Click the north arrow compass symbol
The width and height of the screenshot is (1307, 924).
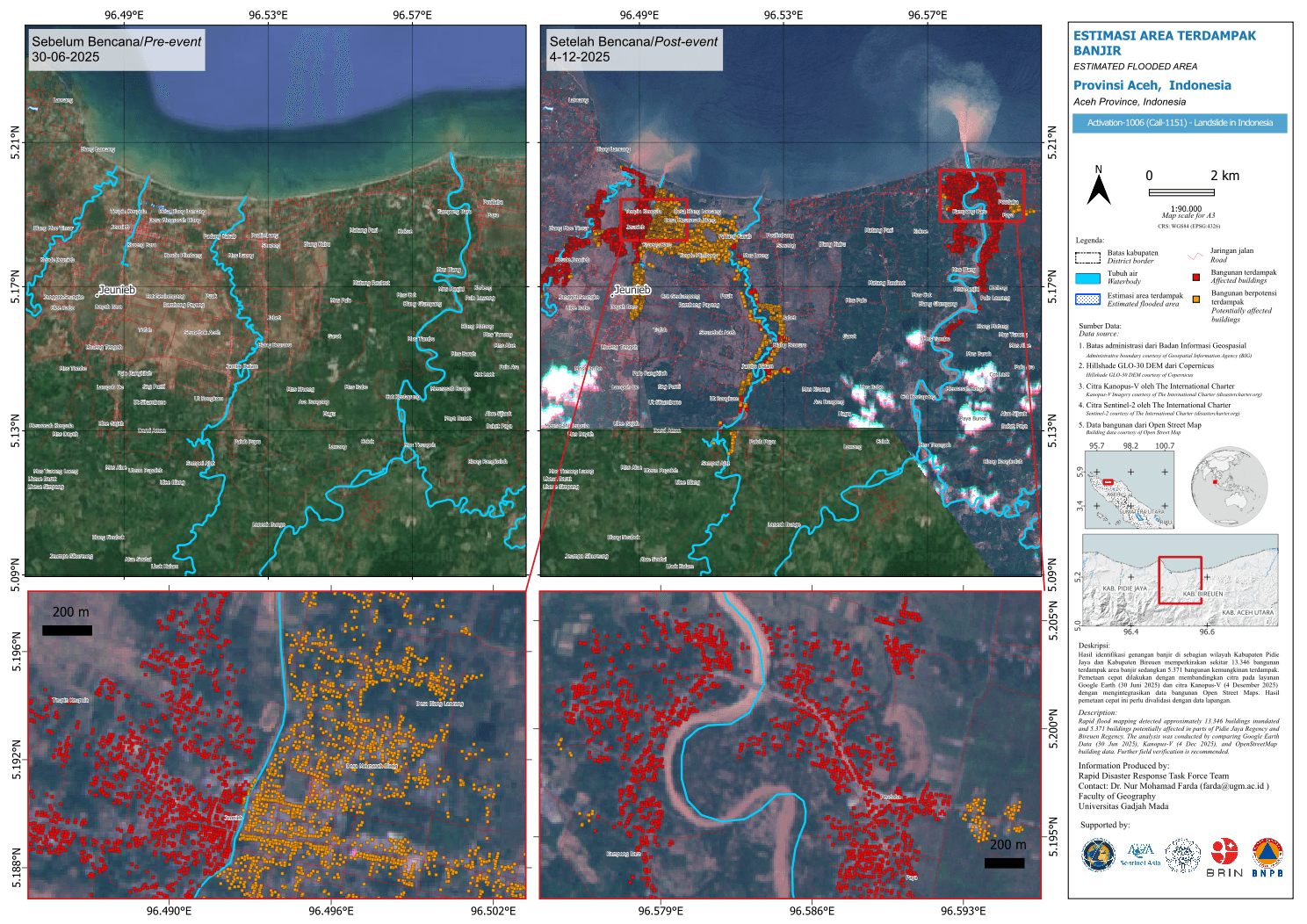click(1098, 189)
